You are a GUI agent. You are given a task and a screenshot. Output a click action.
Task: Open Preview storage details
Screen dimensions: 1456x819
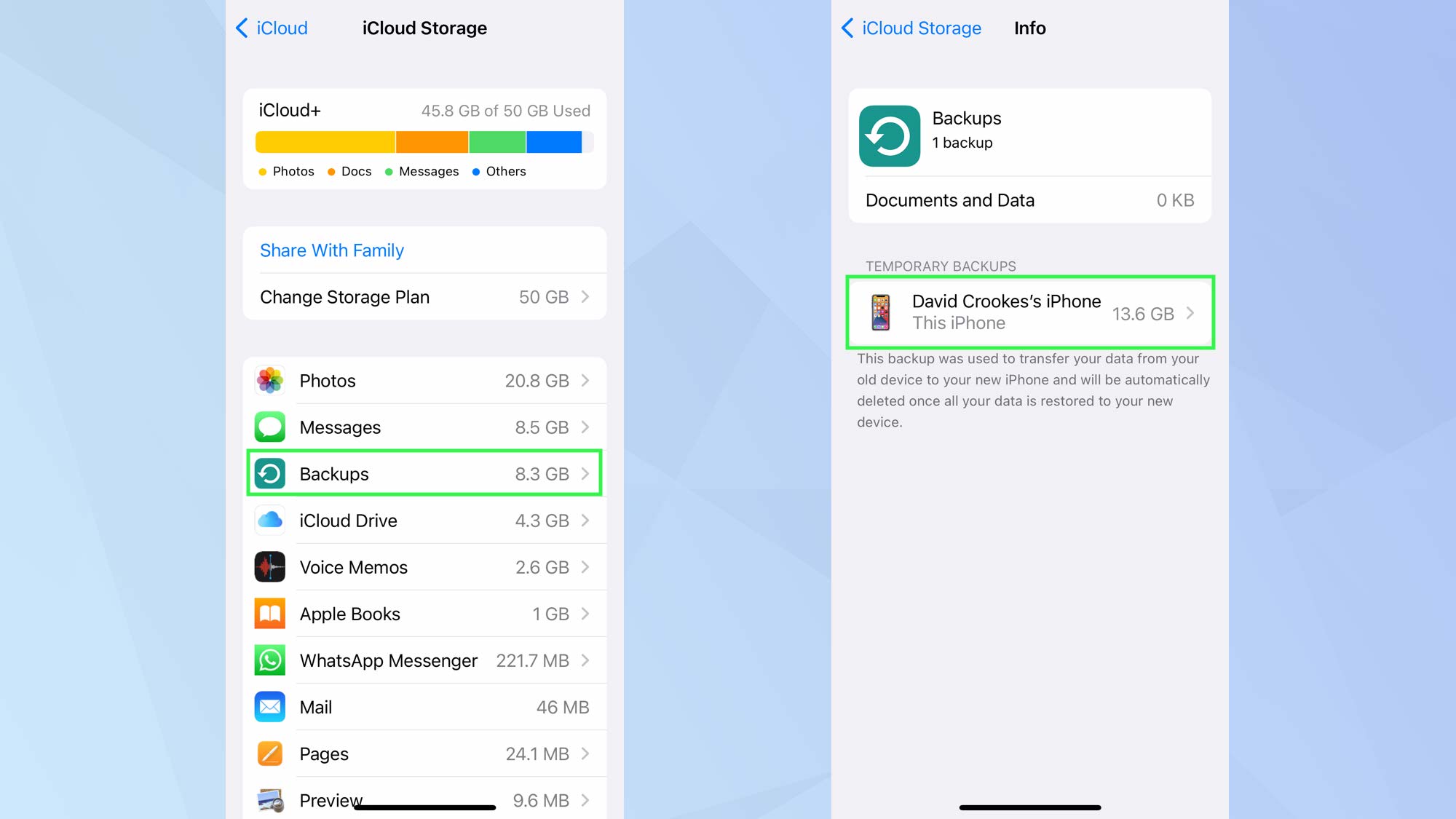pos(424,798)
